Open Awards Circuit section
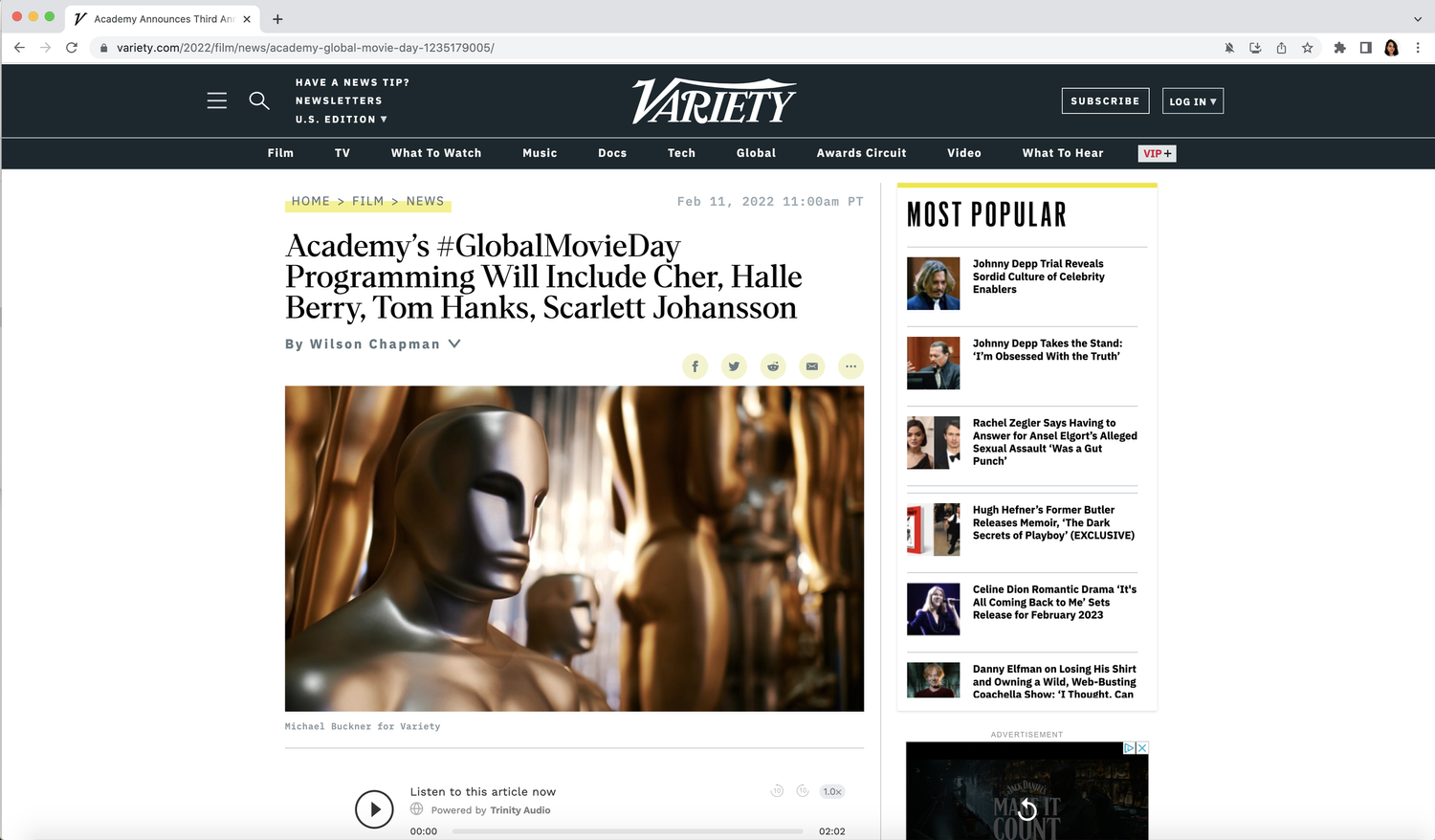This screenshot has height=840, width=1435. 861,153
